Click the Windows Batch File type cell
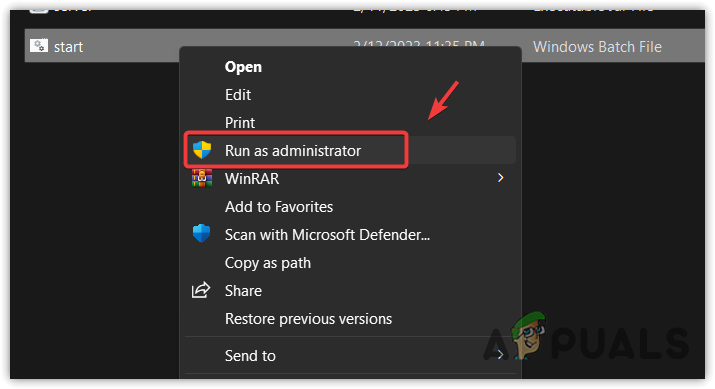Image resolution: width=715 pixels, height=389 pixels. click(597, 47)
